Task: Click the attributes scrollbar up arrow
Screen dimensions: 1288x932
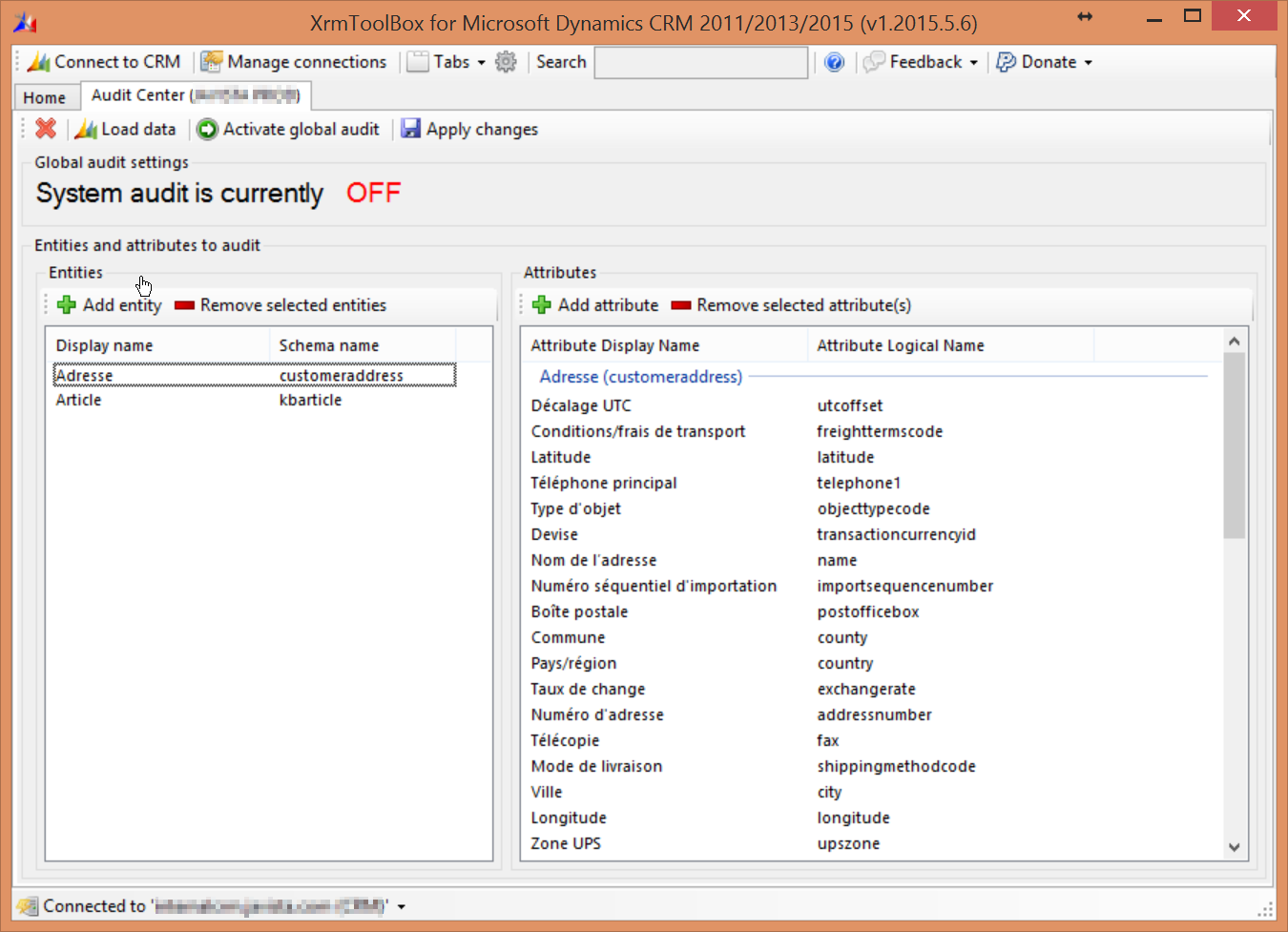Action: [1234, 341]
